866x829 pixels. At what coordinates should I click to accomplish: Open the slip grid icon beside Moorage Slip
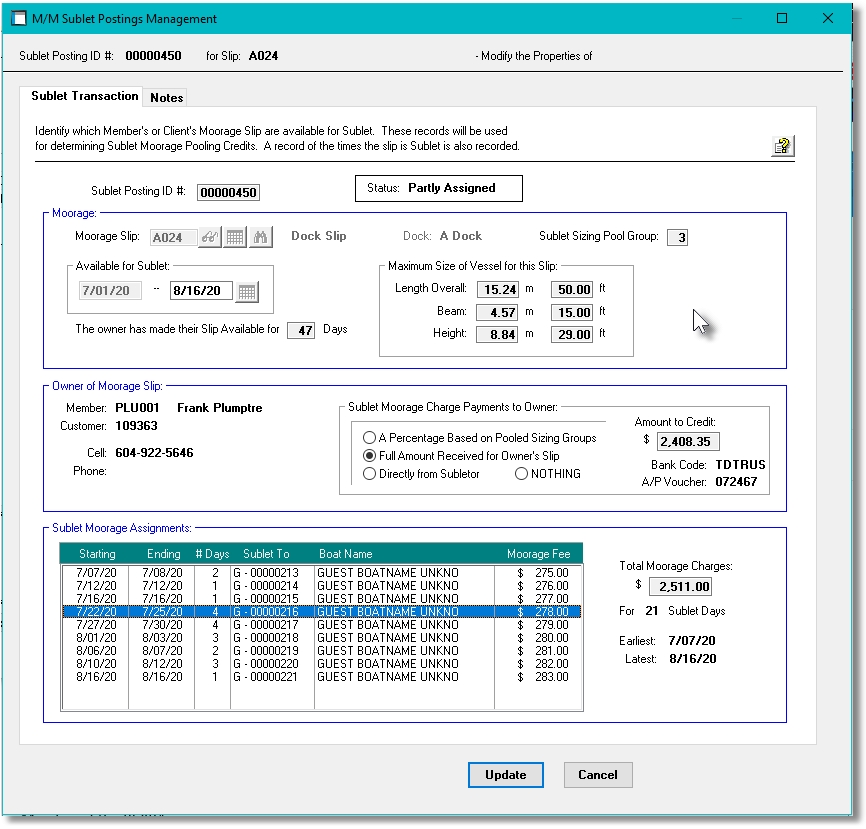235,237
